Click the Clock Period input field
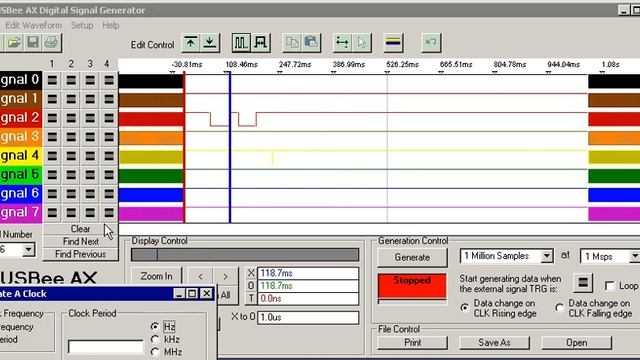This screenshot has width=640, height=360. (106, 347)
